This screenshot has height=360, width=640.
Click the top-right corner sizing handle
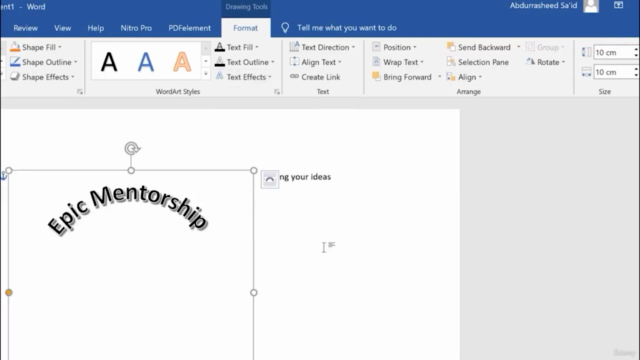[x=253, y=170]
